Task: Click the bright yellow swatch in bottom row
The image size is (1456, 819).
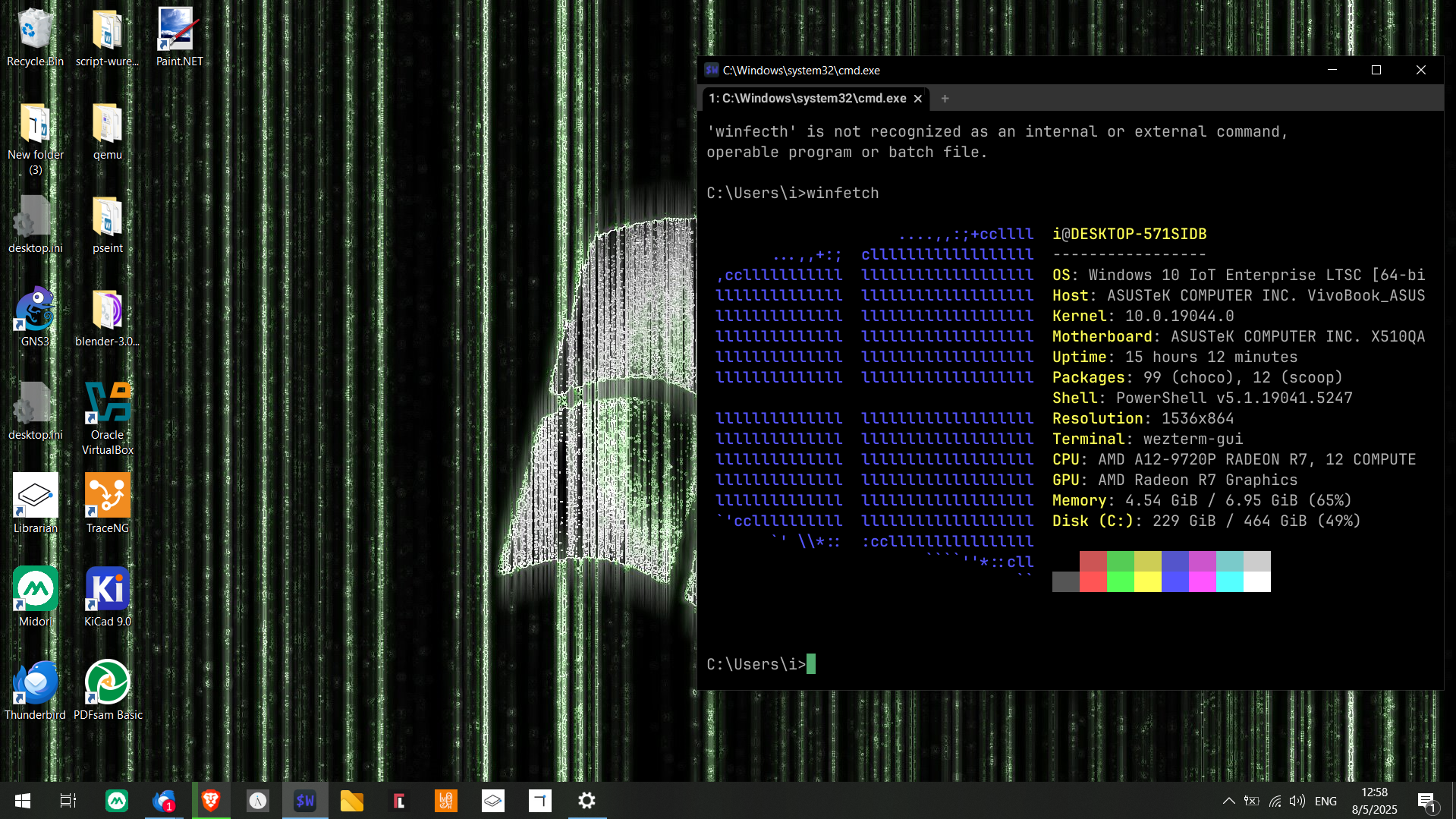Action: 1148,581
